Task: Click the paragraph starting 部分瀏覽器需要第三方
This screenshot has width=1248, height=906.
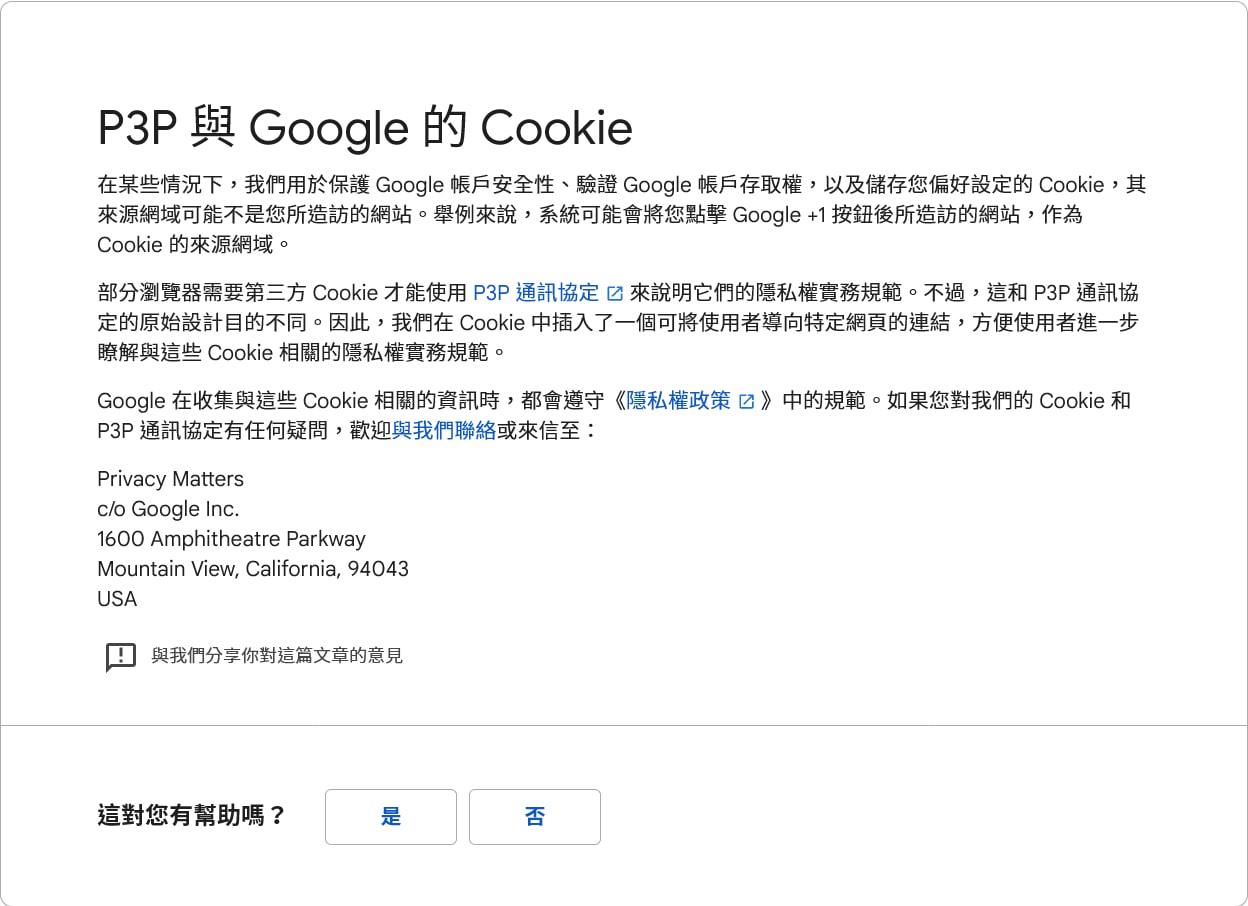Action: 619,323
